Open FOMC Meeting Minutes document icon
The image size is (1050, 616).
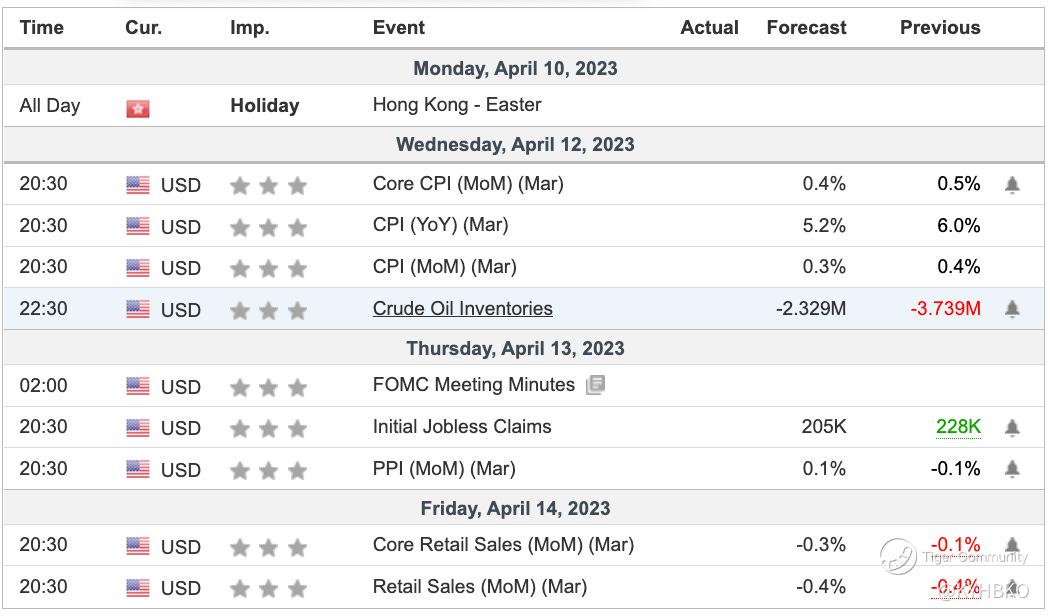coord(595,385)
